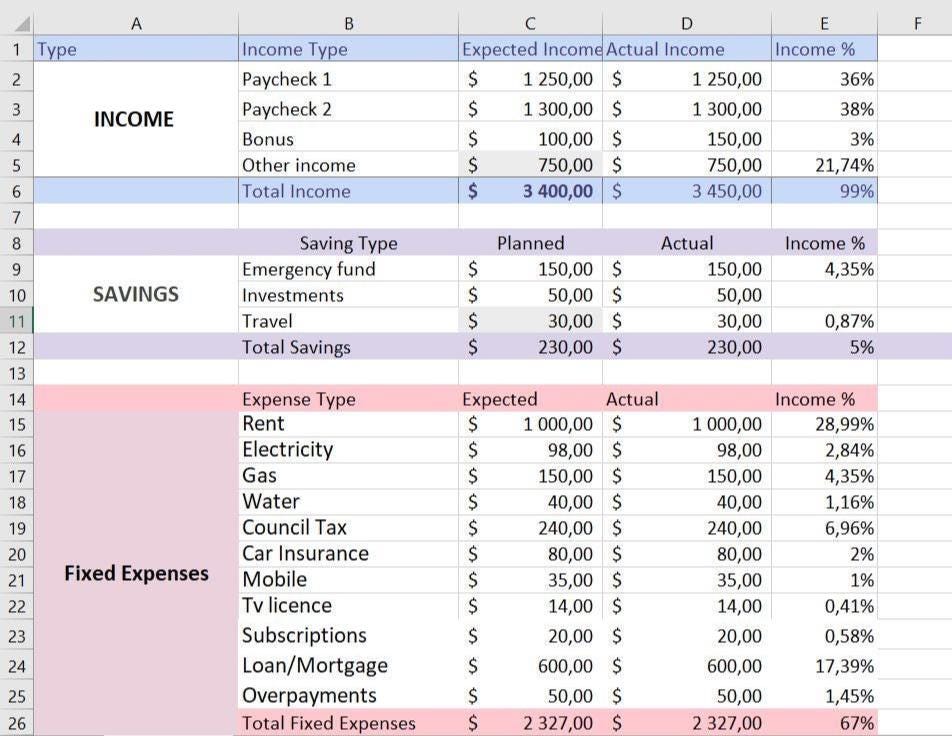Select column B header
Viewport: 952px width, 736px height.
pyautogui.click(x=348, y=23)
